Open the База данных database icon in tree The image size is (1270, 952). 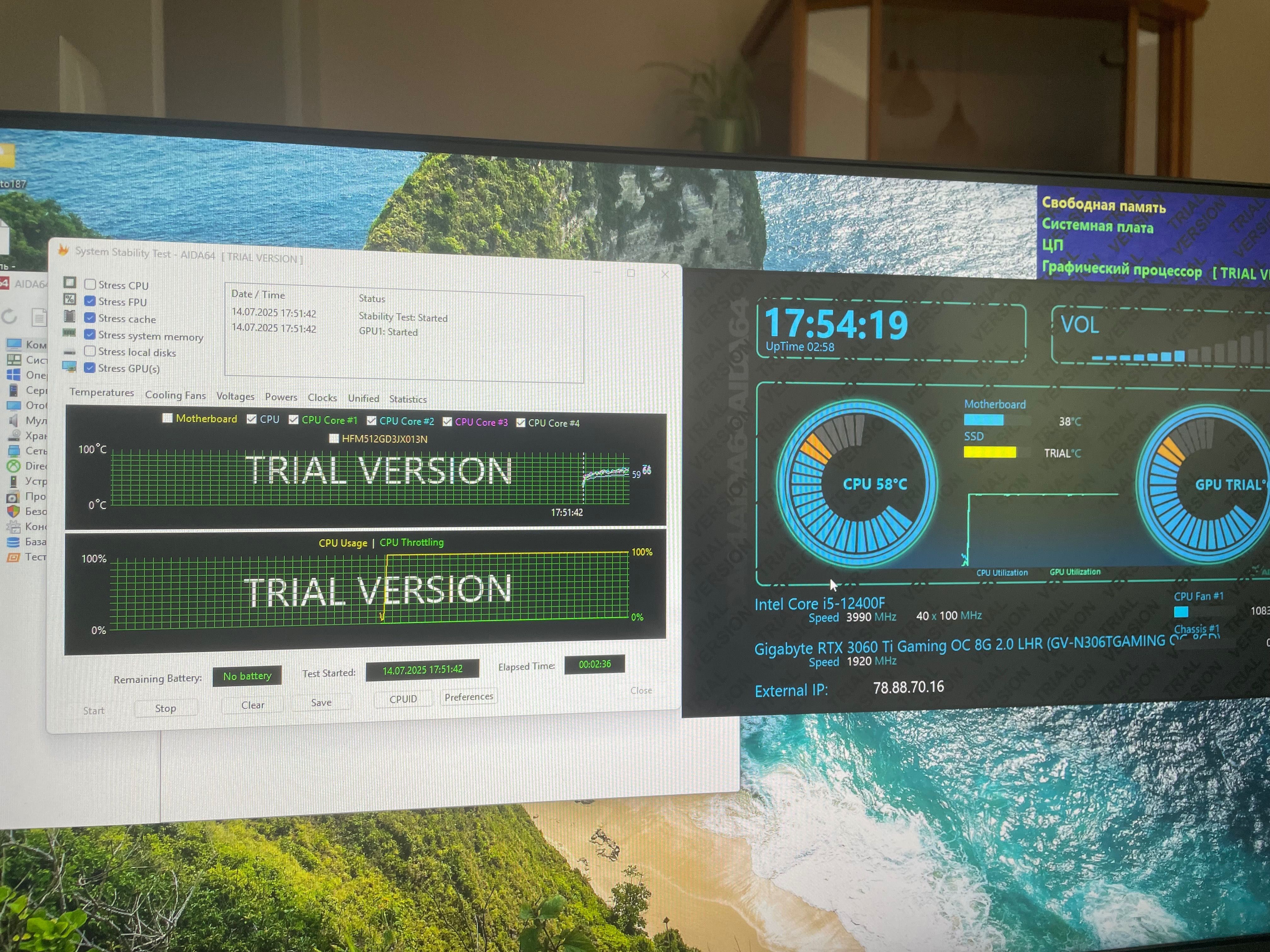pyautogui.click(x=14, y=542)
